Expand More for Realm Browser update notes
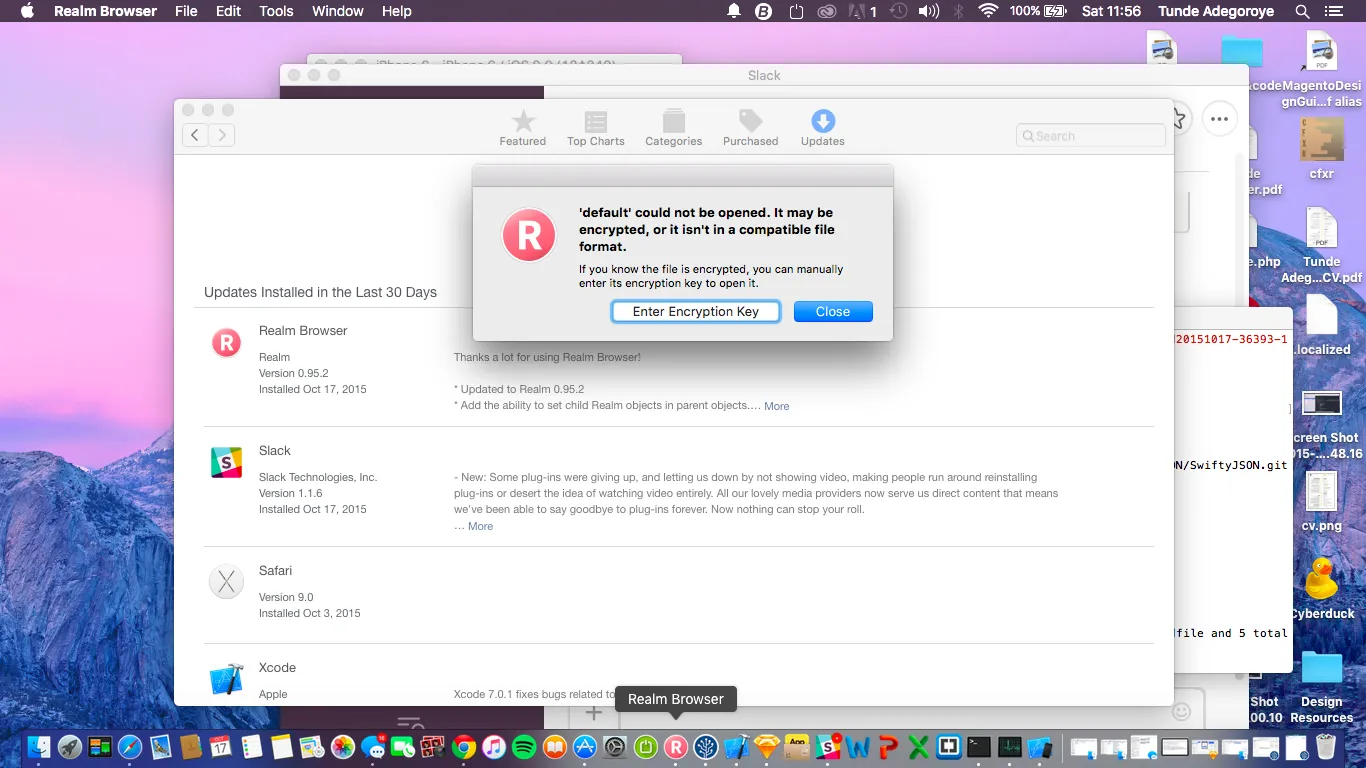Viewport: 1366px width, 768px height. coord(777,406)
